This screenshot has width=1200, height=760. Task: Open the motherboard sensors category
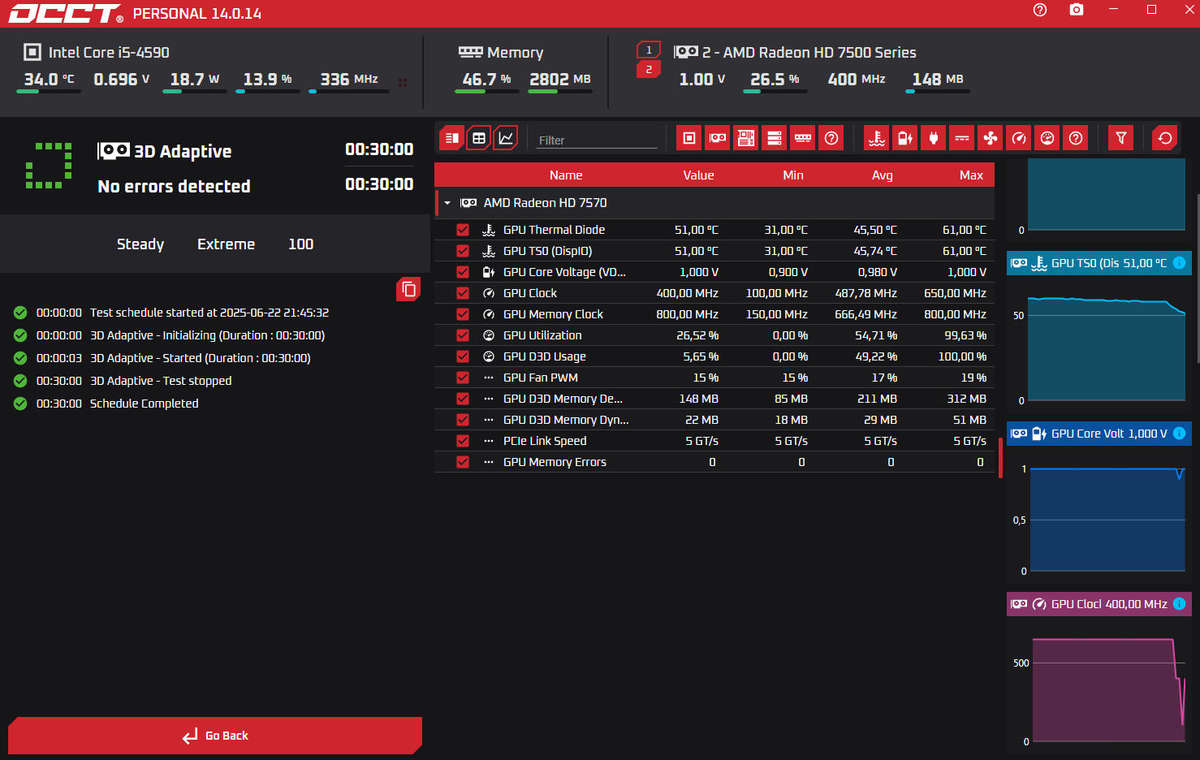pos(745,137)
